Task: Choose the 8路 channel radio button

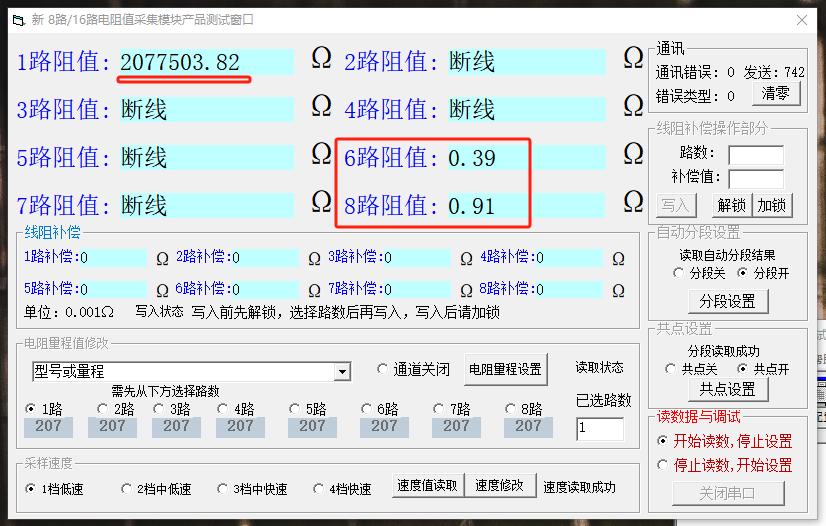Action: (511, 409)
